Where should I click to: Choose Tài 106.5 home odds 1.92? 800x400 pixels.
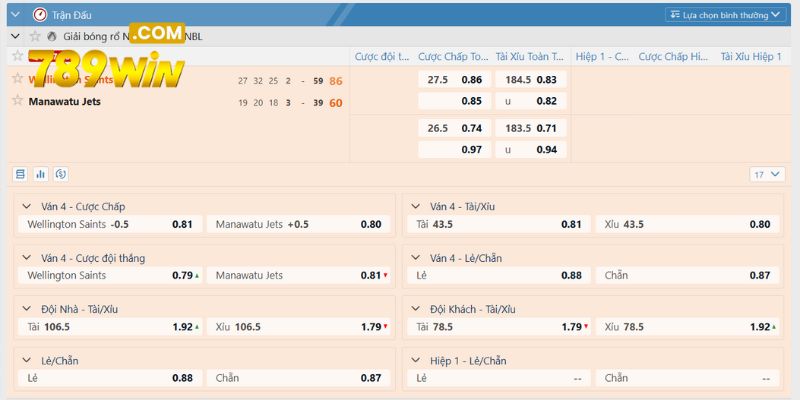(x=110, y=327)
